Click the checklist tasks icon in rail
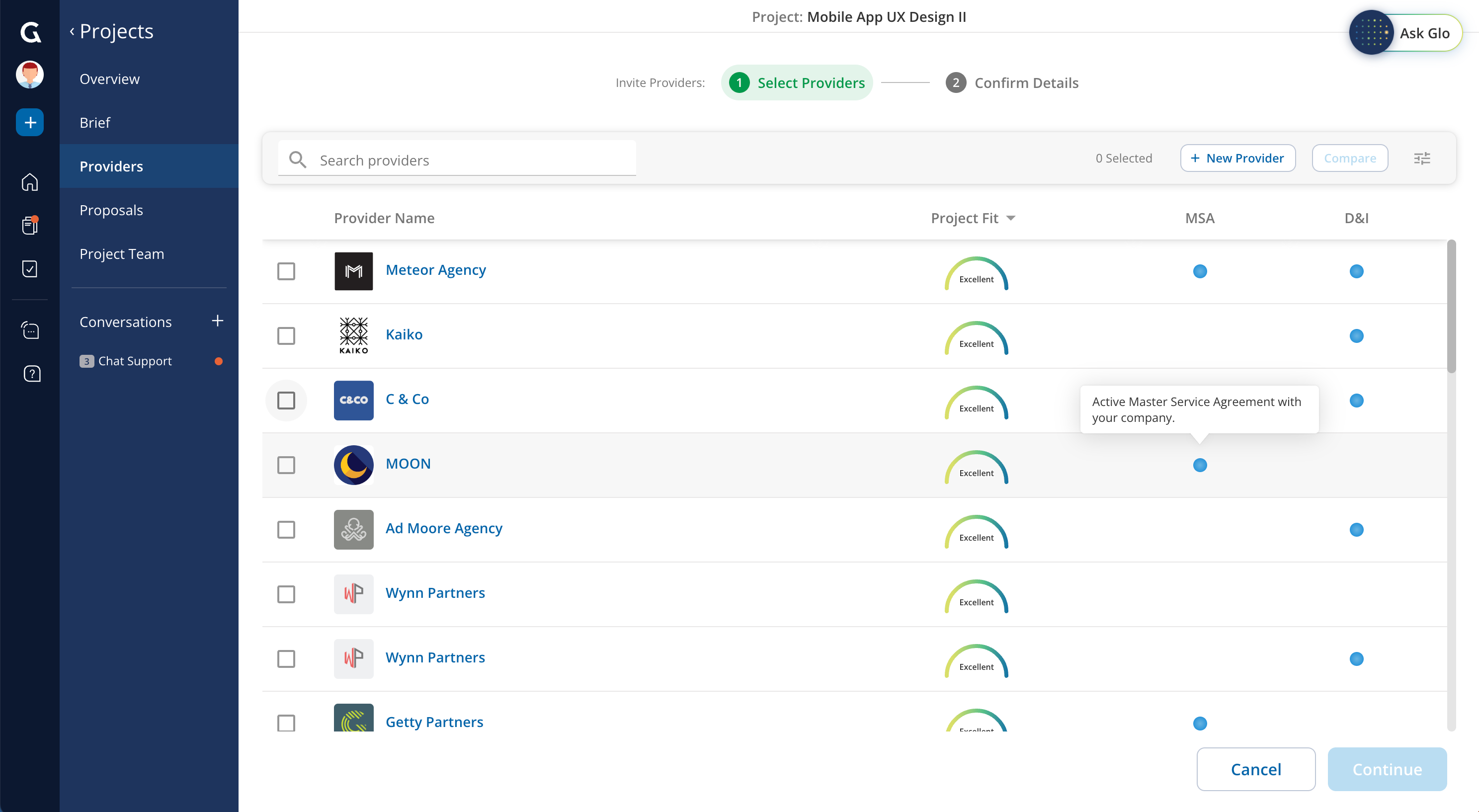Screen dimensions: 1479x812 (x=30, y=269)
